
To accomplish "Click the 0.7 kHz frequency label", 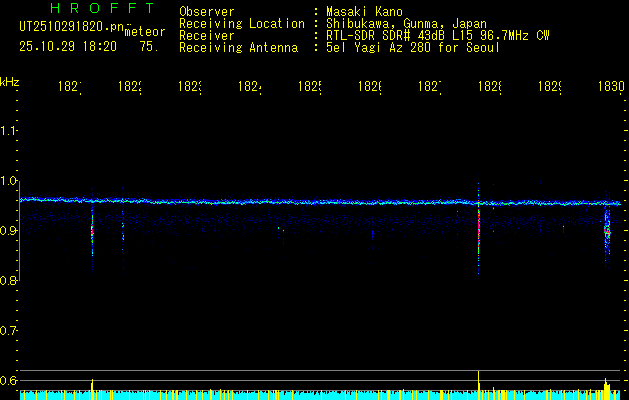I will pyautogui.click(x=8, y=331).
